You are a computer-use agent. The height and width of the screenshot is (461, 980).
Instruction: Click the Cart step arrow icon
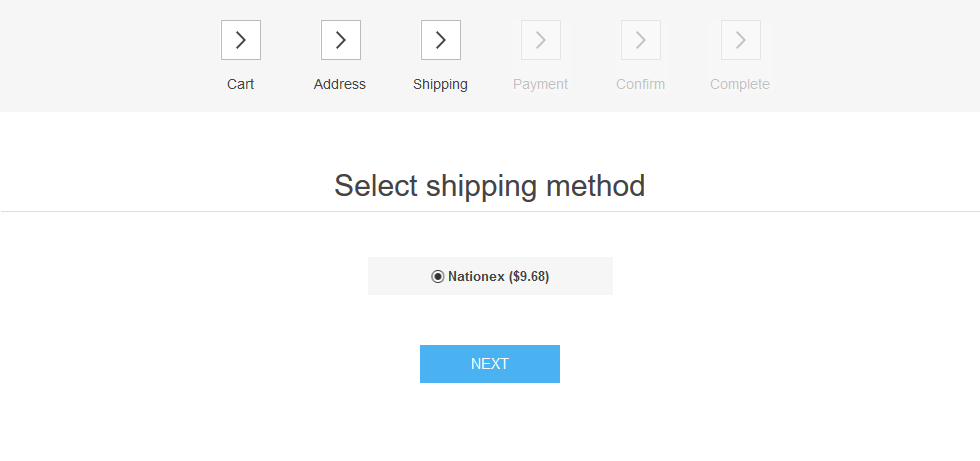pos(241,40)
